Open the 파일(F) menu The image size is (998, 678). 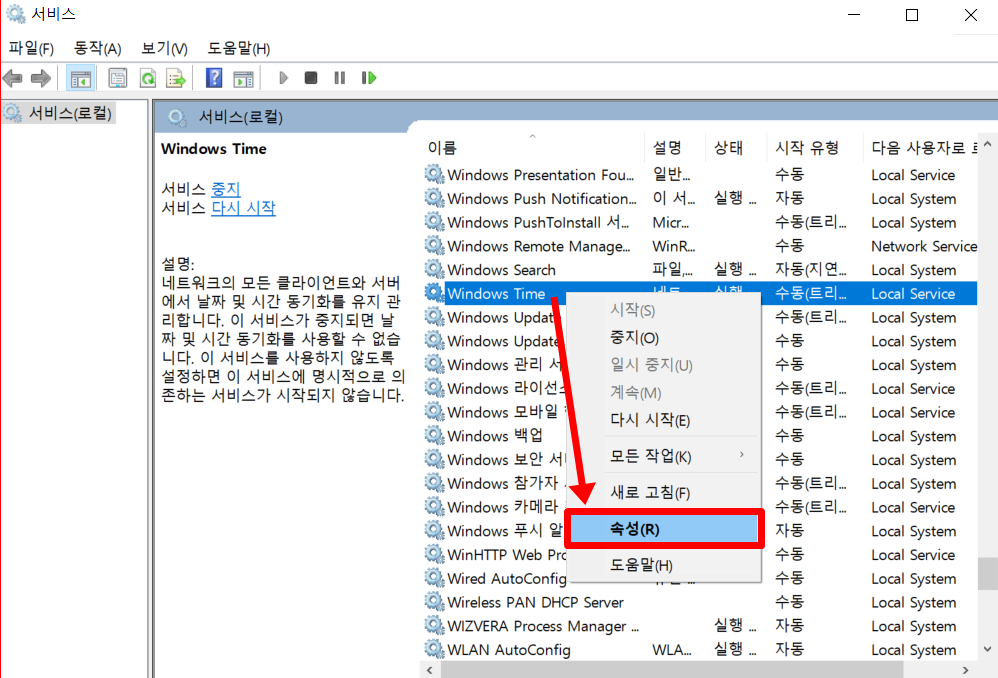click(31, 48)
